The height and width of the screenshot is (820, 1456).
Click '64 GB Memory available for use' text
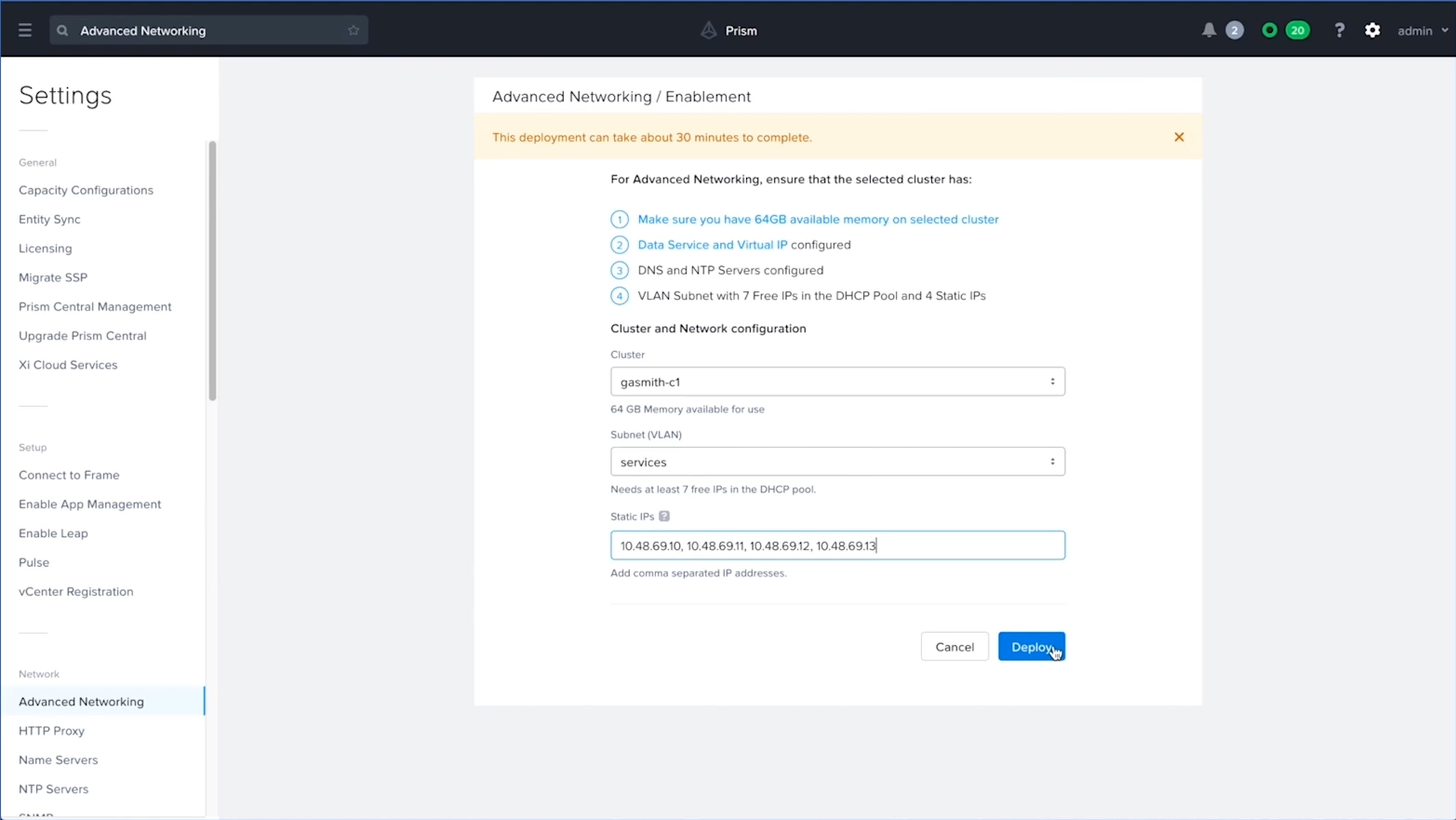pos(688,410)
